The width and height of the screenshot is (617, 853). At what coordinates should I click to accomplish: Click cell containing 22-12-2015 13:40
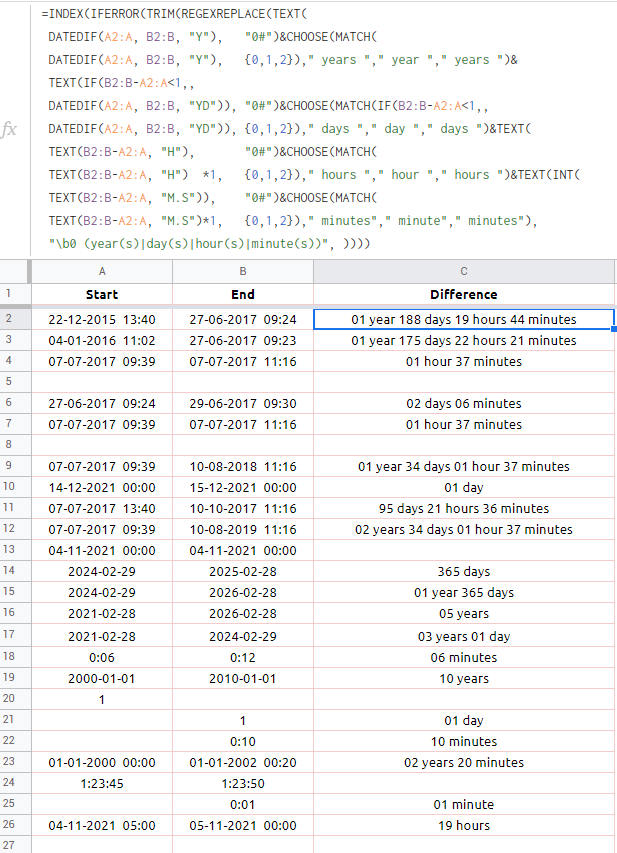pos(102,319)
